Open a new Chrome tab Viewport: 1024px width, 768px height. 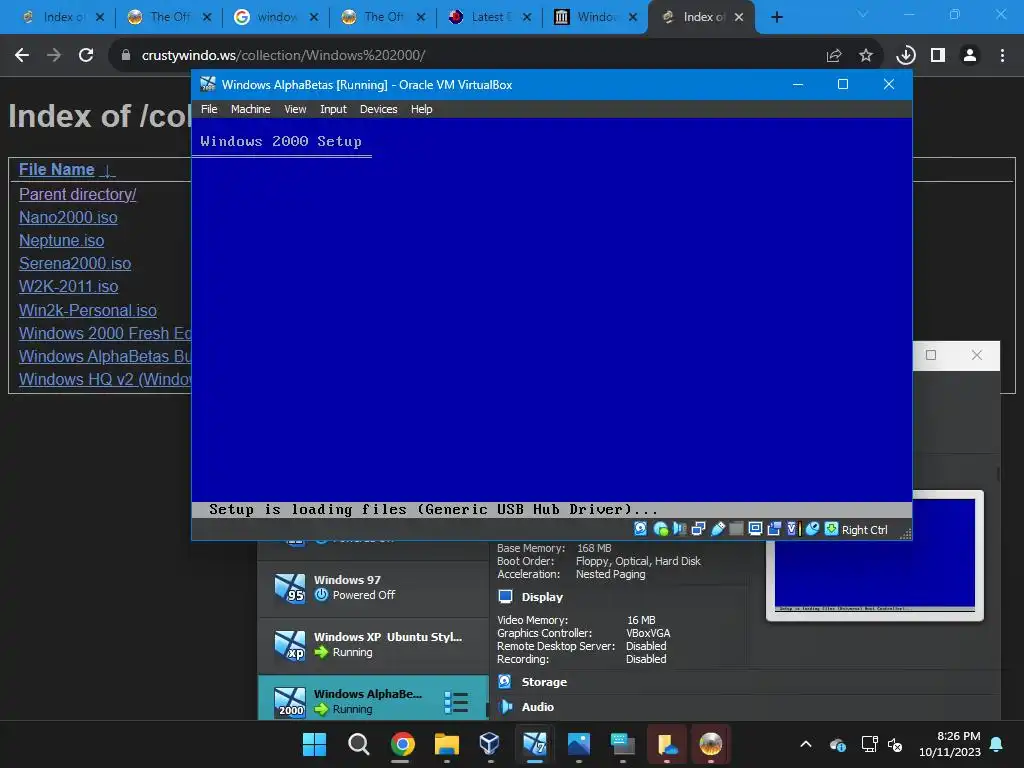pos(776,17)
